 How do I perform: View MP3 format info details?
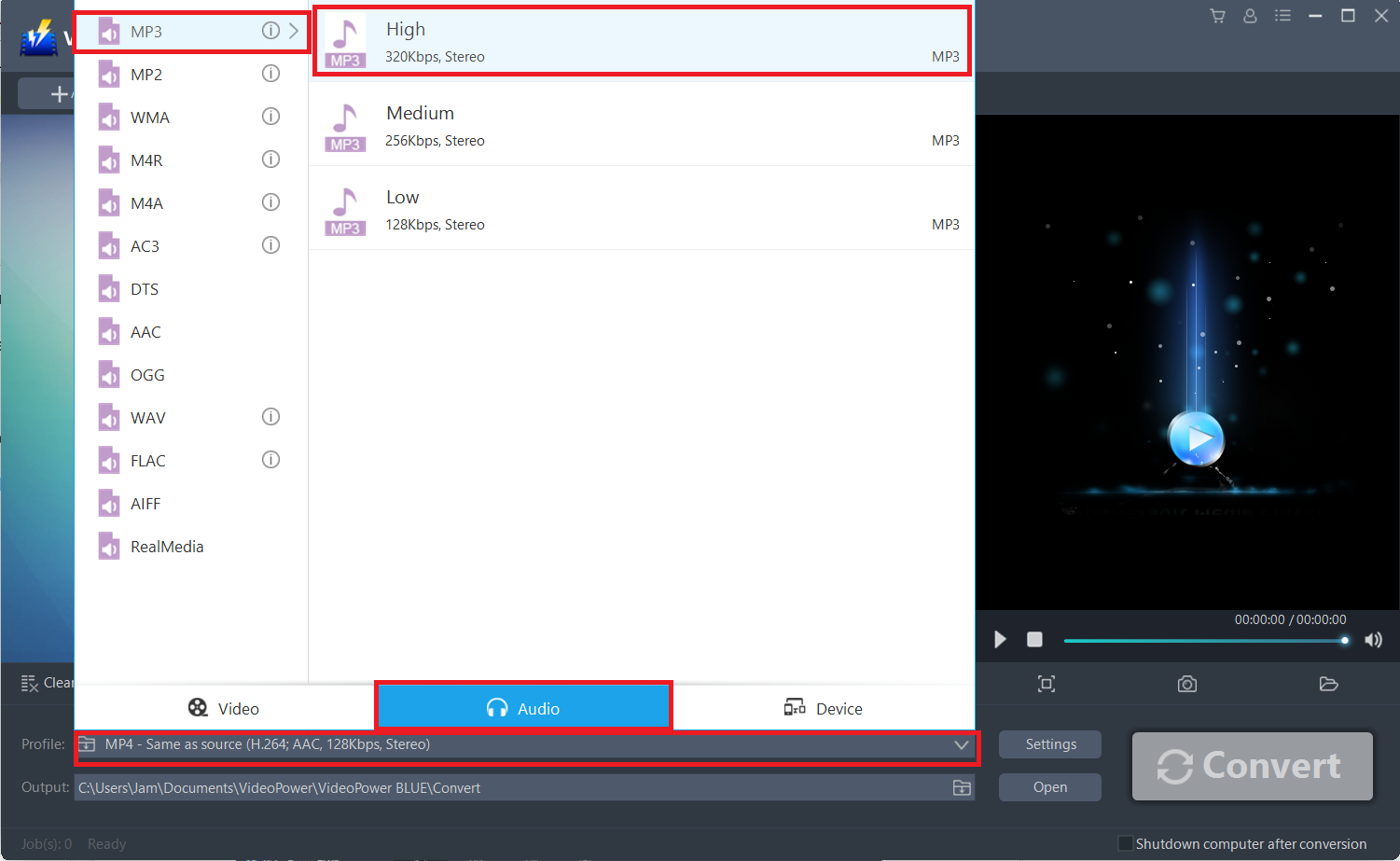[270, 31]
